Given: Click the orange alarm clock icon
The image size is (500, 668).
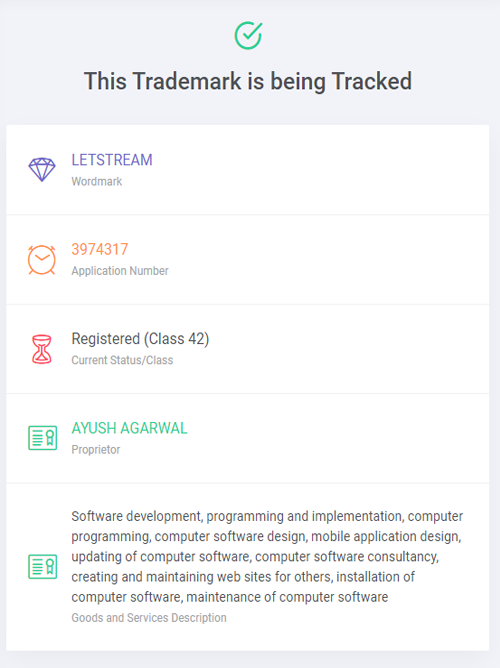Looking at the screenshot, I should (42, 259).
